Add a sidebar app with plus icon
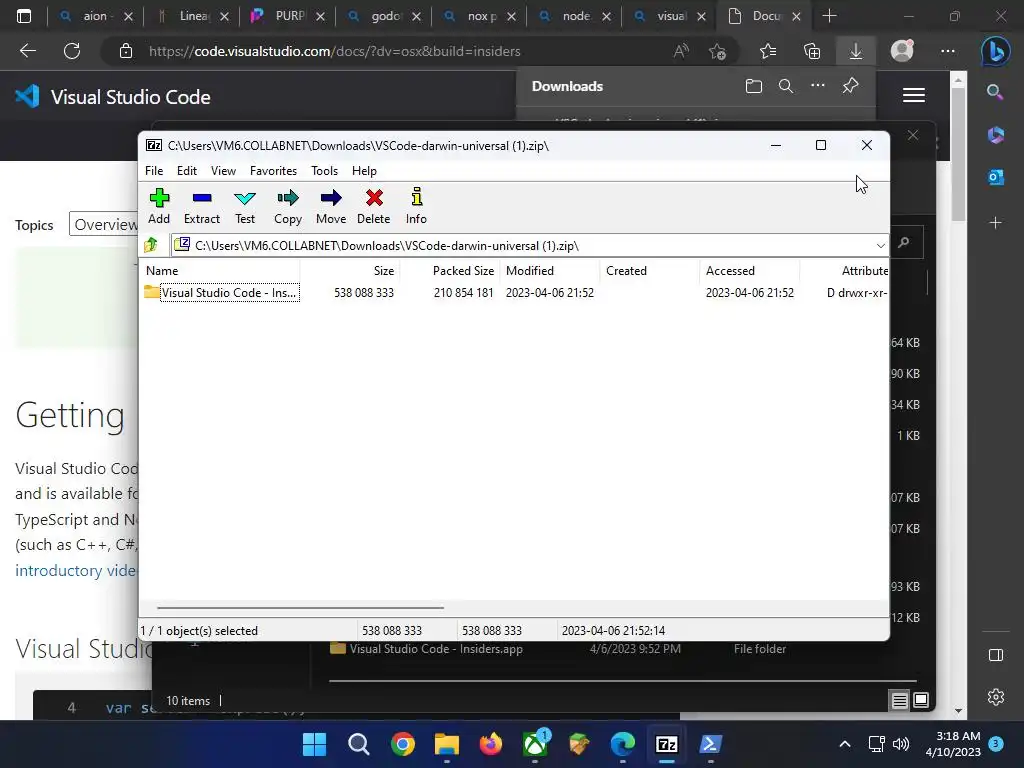 tap(995, 223)
